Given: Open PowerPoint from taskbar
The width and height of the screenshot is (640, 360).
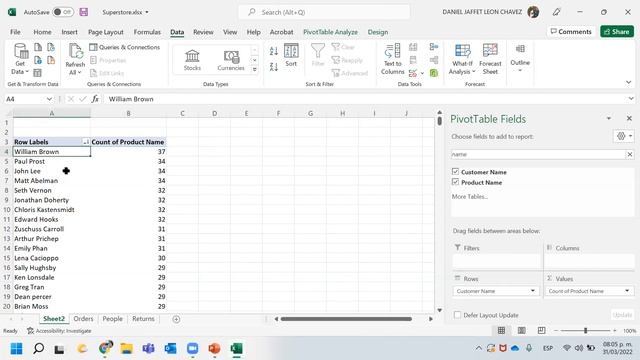Looking at the screenshot, I should (x=214, y=349).
